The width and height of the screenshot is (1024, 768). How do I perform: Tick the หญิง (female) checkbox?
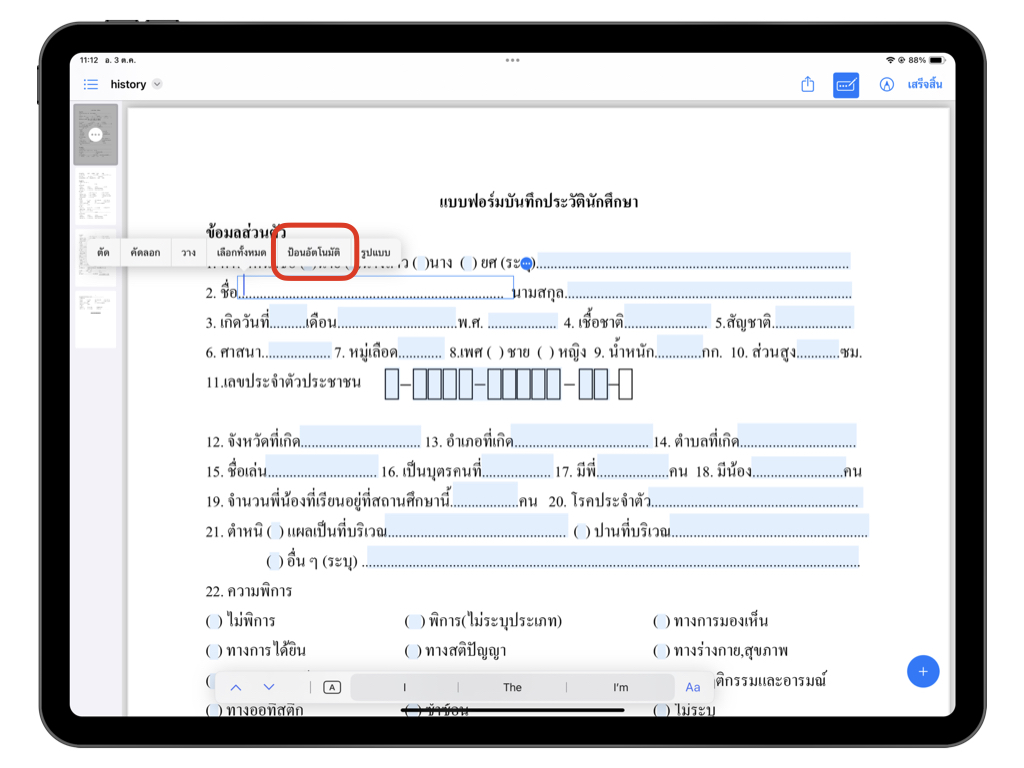(x=545, y=352)
